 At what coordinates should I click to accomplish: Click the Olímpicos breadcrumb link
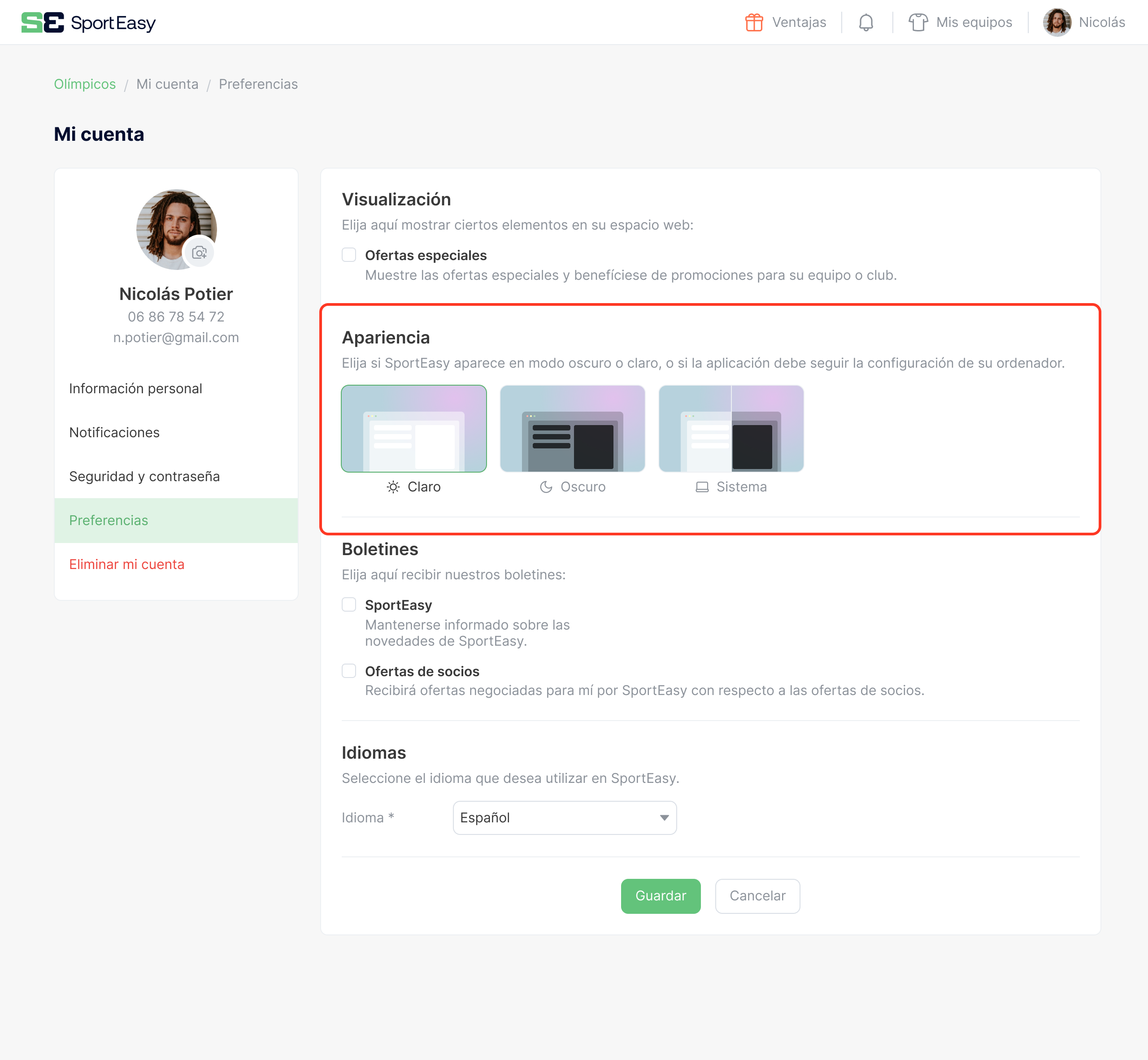click(x=85, y=84)
